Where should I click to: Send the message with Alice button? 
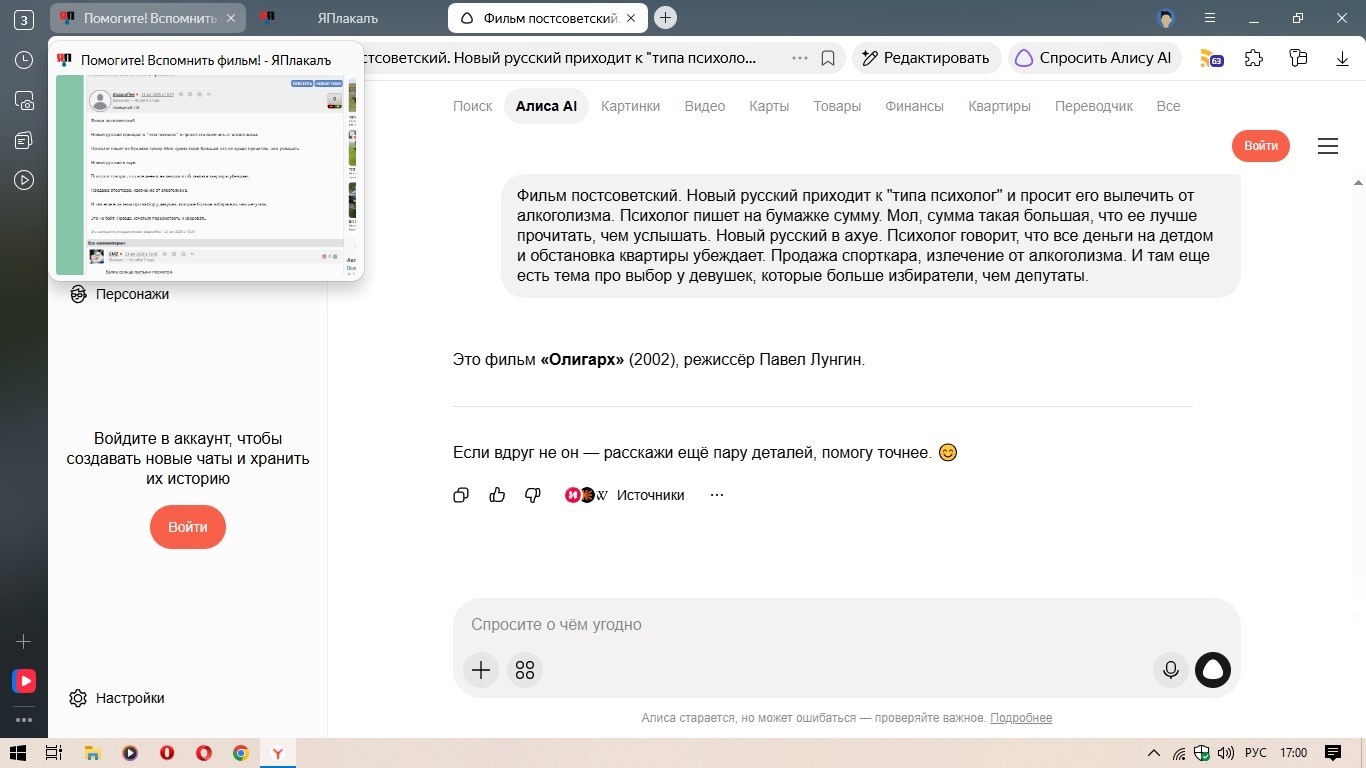1213,670
